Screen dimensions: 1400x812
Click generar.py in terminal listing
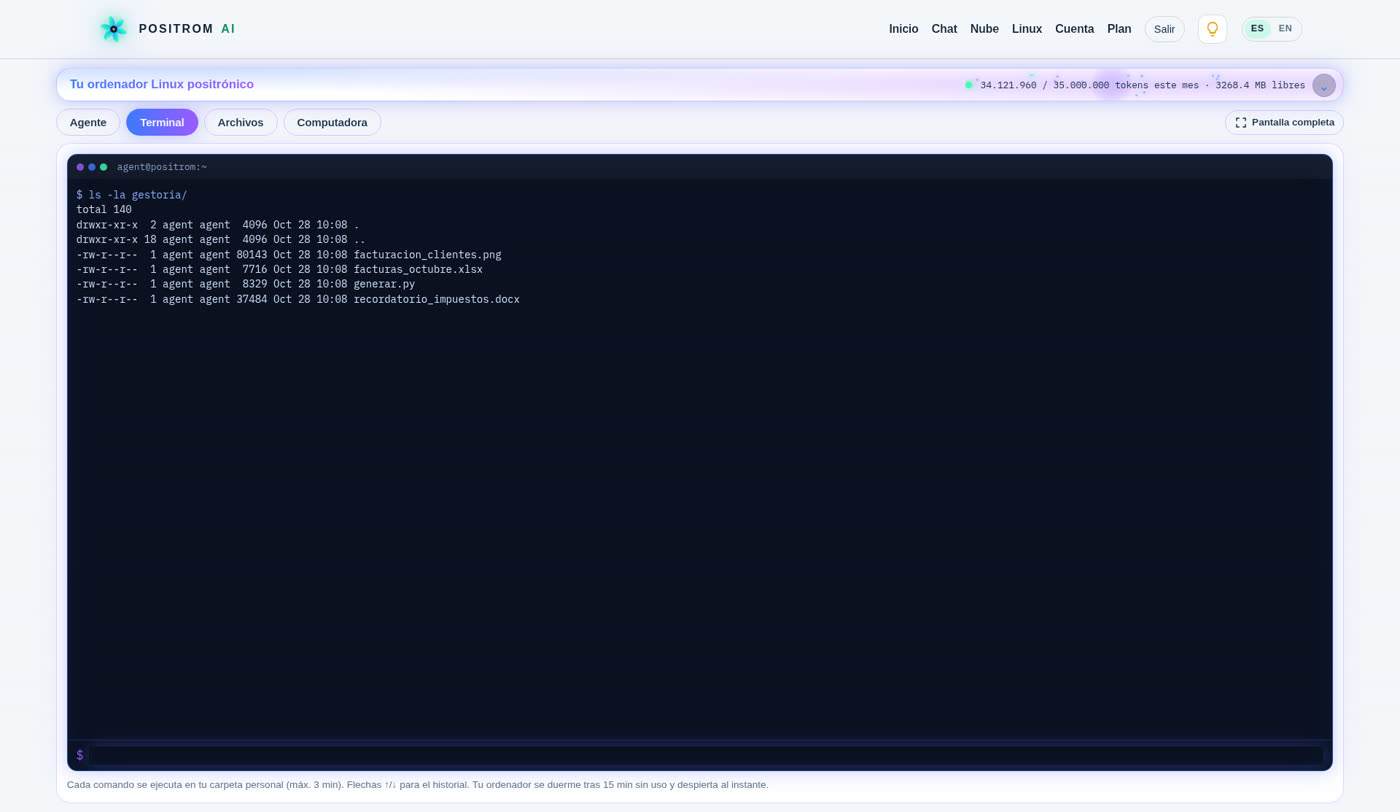(384, 284)
